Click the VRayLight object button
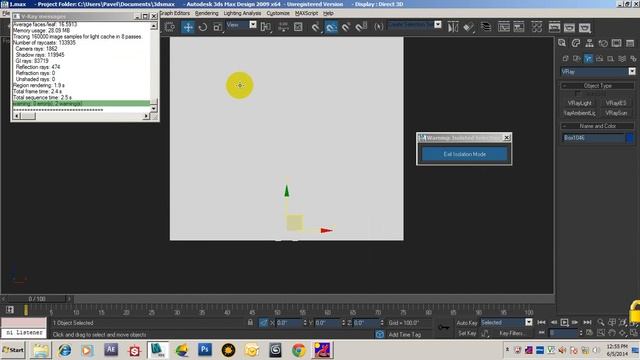The width and height of the screenshot is (640, 360). 579,103
